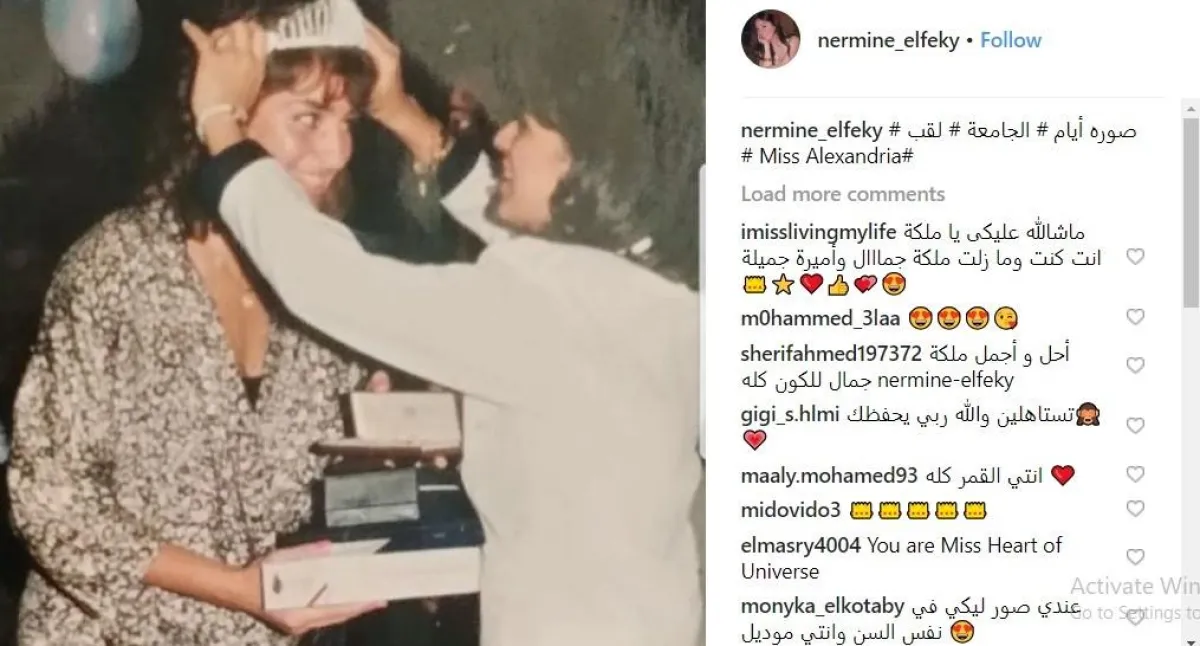Open nermine_elfeky username in header
Image resolution: width=1200 pixels, height=646 pixels.
888,40
